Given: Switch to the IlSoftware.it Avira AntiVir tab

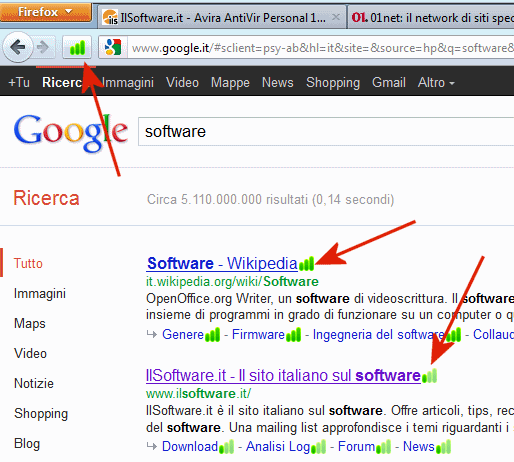Looking at the screenshot, I should pyautogui.click(x=223, y=17).
